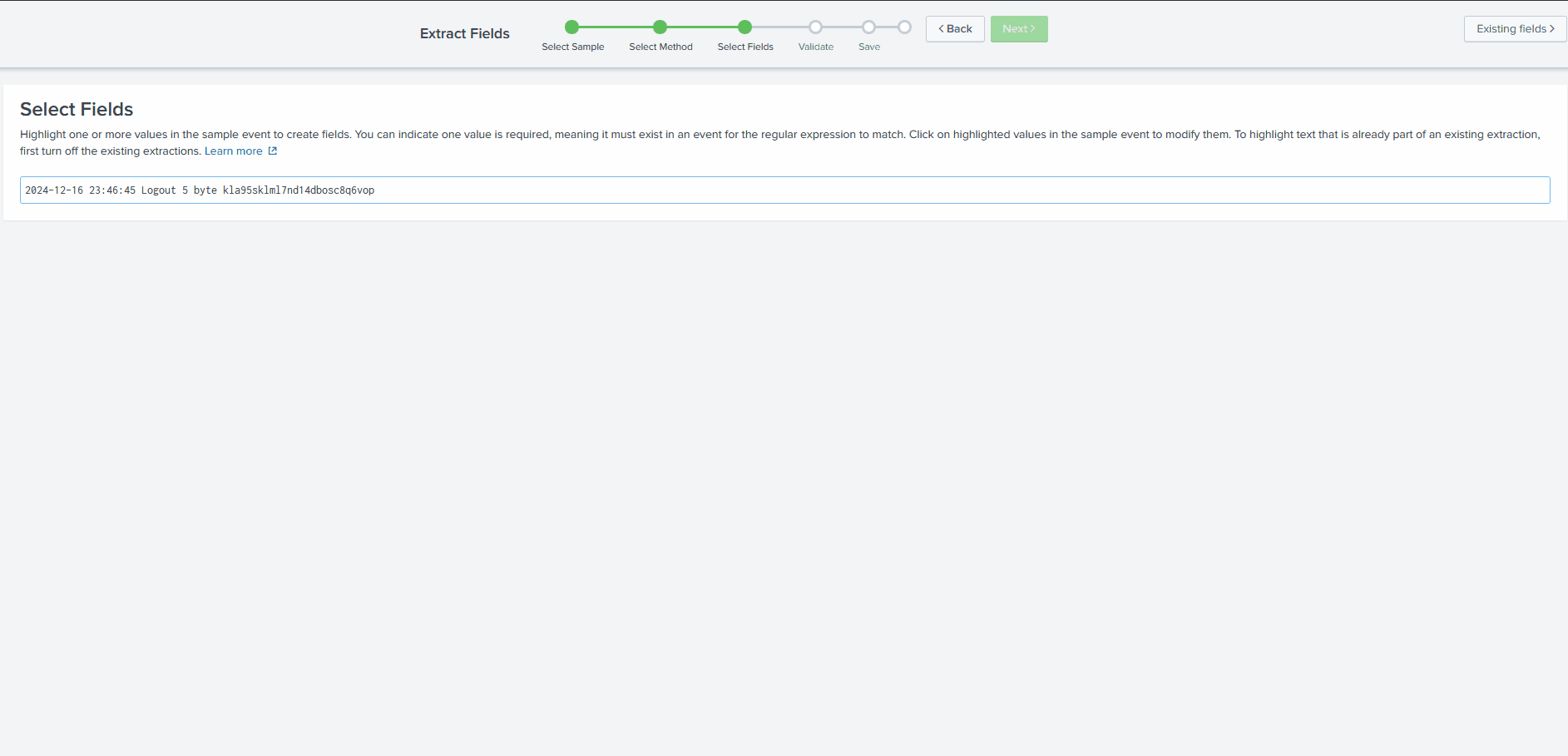
Task: Highlight the session ID kla95sklml7nd14dbosc8q6vop
Action: 298,190
